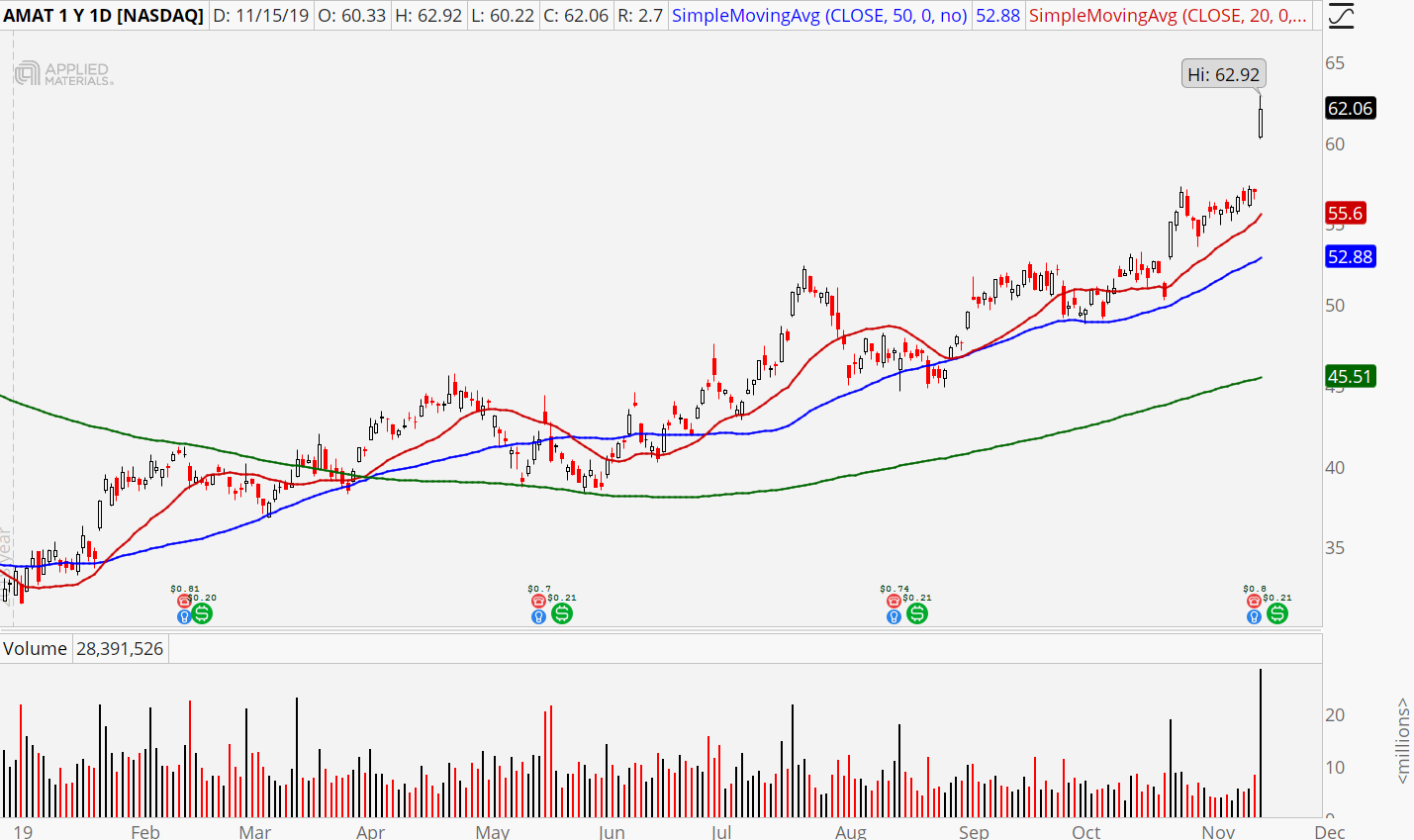1414x840 pixels.
Task: Click the <millions> volume axis unit label
Action: point(1403,741)
